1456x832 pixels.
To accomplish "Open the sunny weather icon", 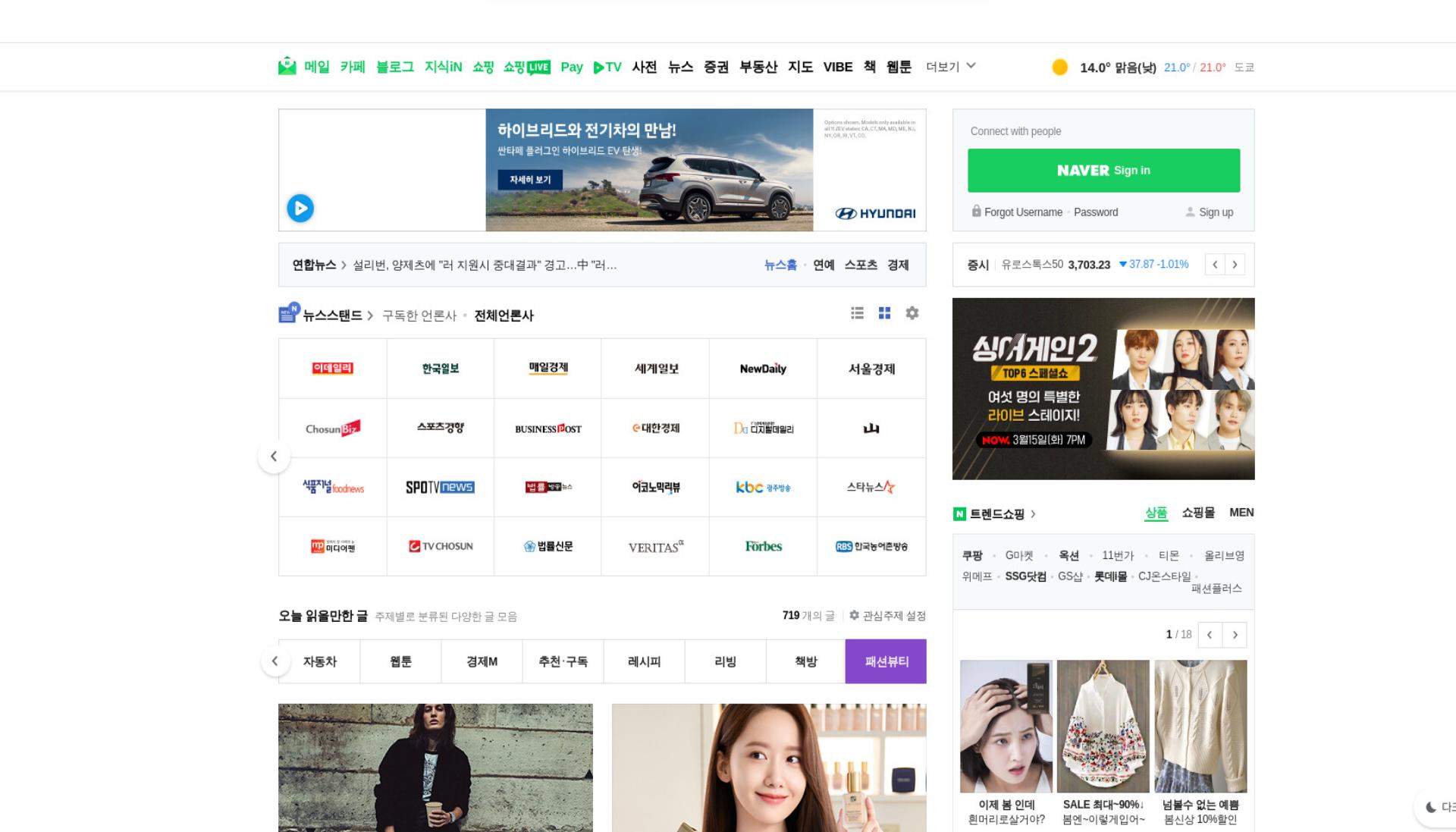I will pos(1060,67).
